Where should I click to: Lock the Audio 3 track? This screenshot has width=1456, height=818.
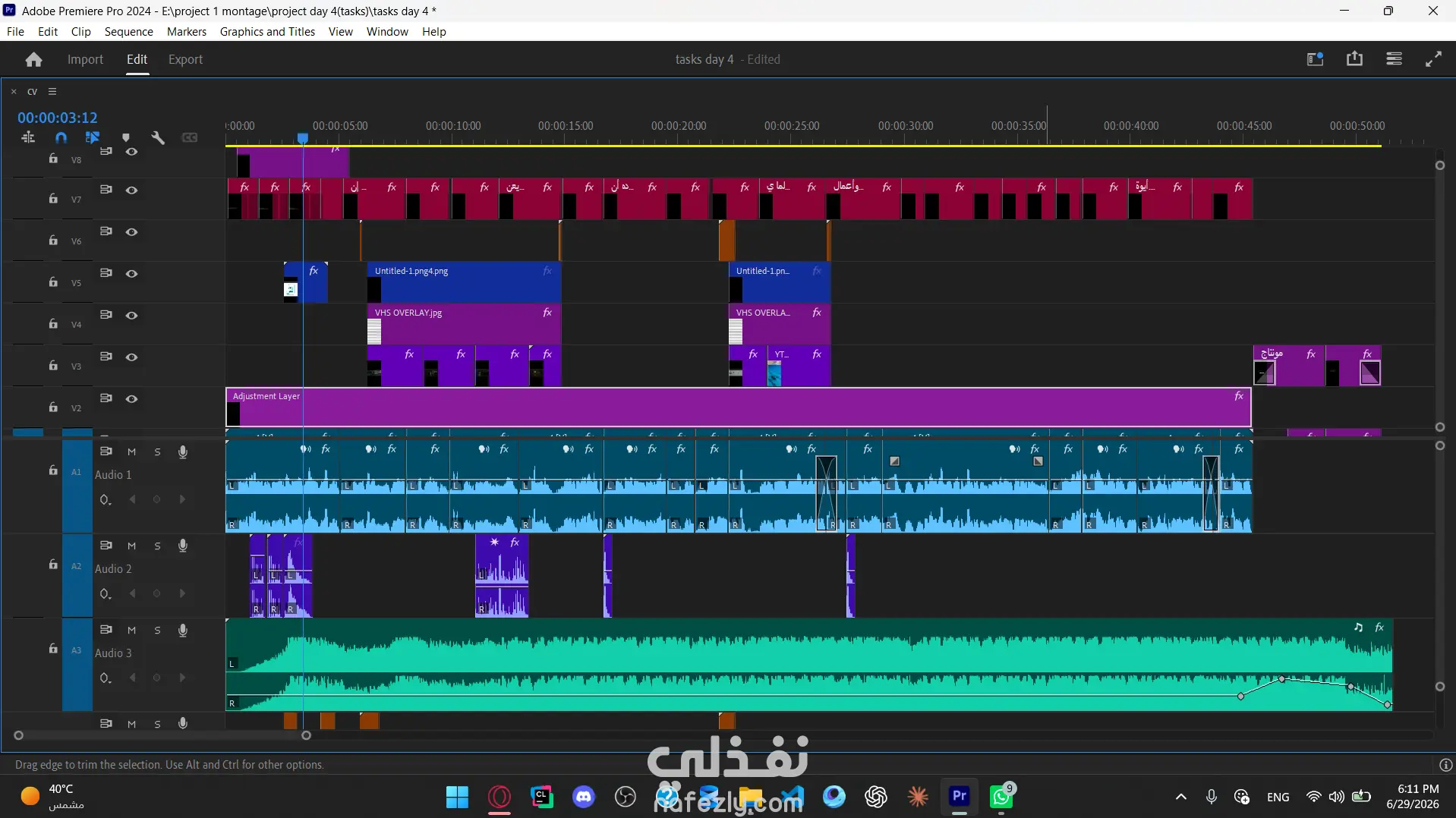[53, 649]
